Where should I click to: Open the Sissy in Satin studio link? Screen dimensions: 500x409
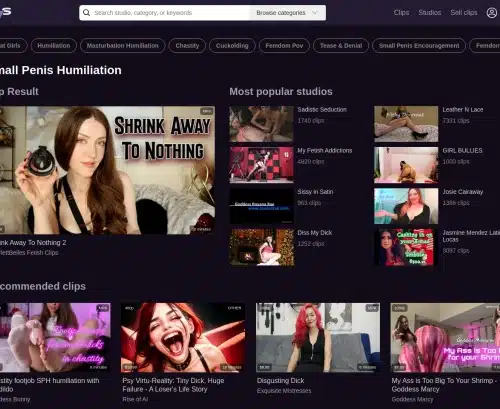(315, 192)
